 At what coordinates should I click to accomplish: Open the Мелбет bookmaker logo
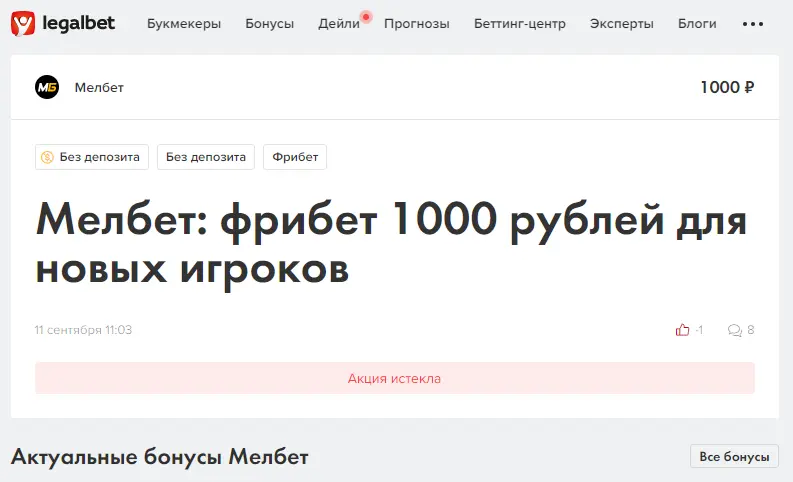tap(47, 87)
